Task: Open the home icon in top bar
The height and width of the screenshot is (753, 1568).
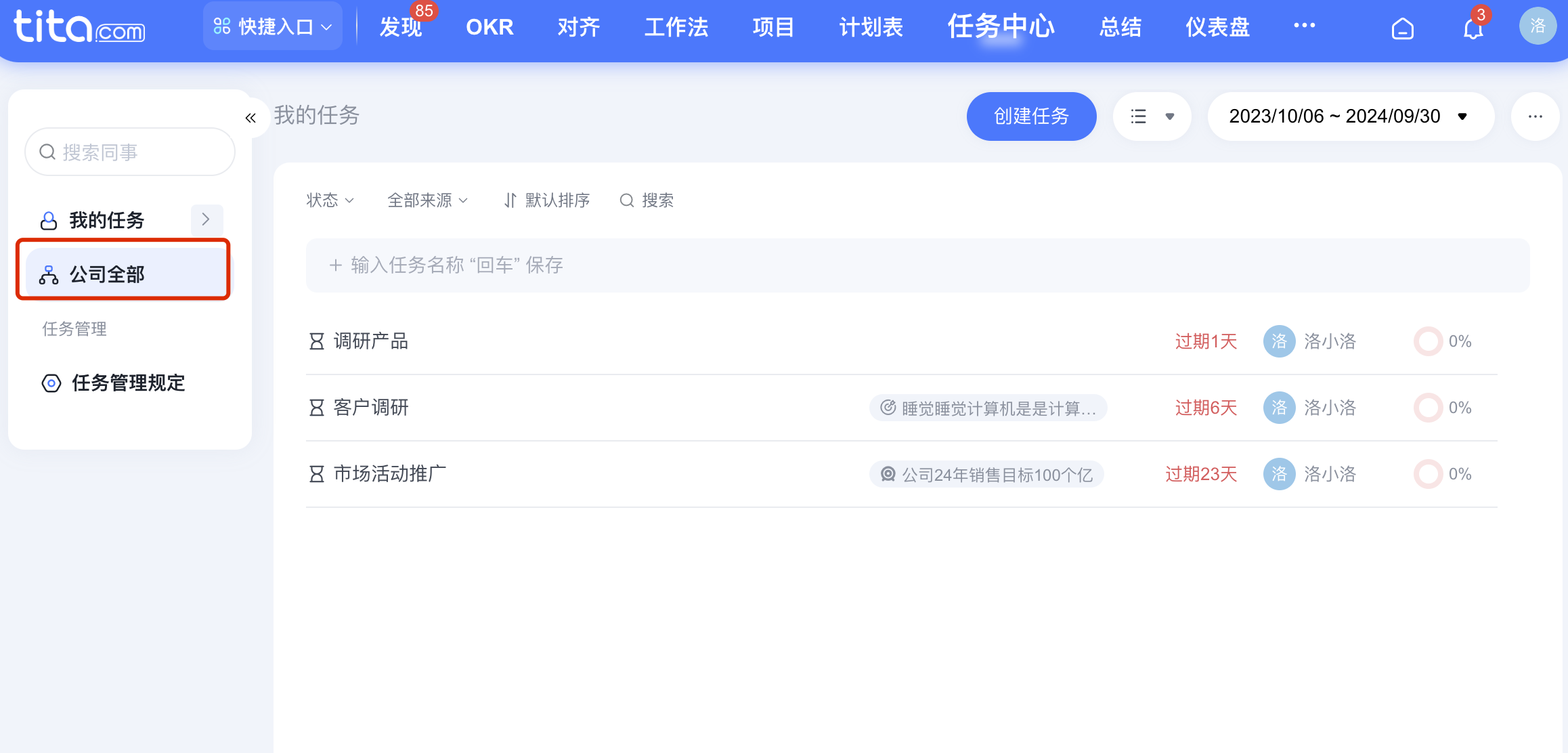Action: 1402,28
